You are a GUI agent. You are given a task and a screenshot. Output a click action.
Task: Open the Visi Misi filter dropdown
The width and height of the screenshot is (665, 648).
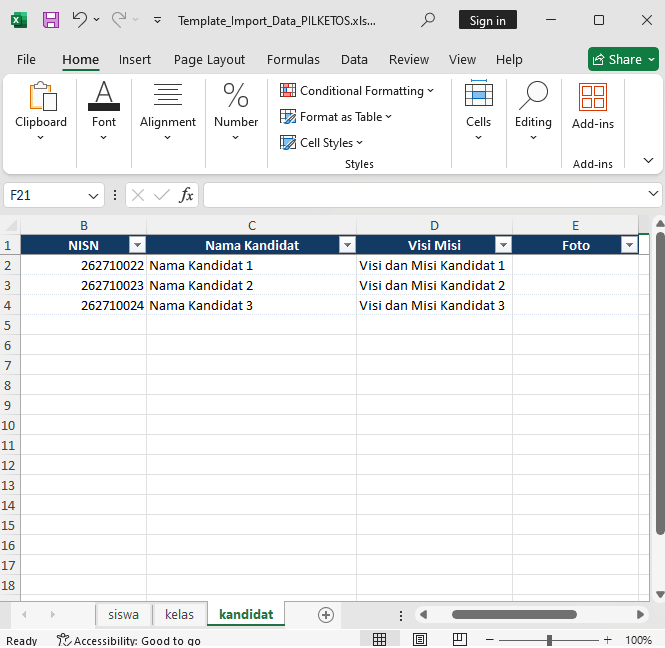click(x=503, y=245)
